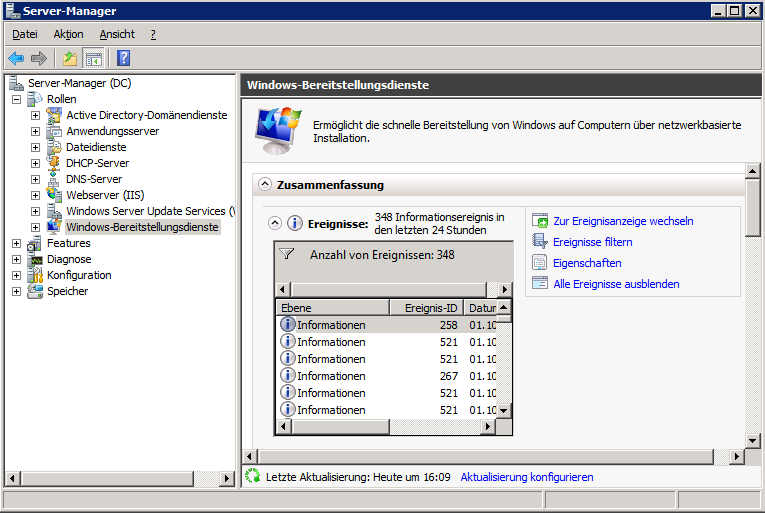Image resolution: width=765 pixels, height=513 pixels.
Task: Expand Active Directory-Domänendienste node
Action: pos(35,116)
